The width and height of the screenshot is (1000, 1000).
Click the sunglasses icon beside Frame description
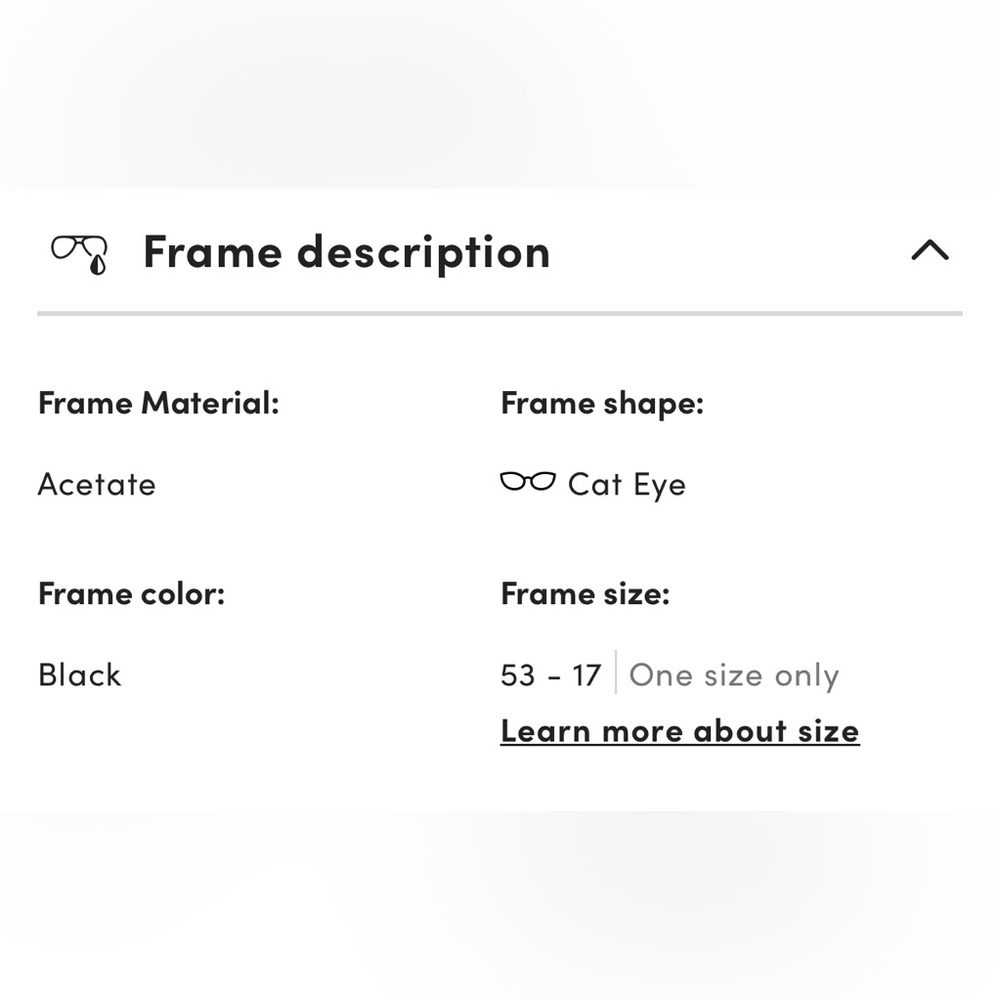[x=80, y=254]
